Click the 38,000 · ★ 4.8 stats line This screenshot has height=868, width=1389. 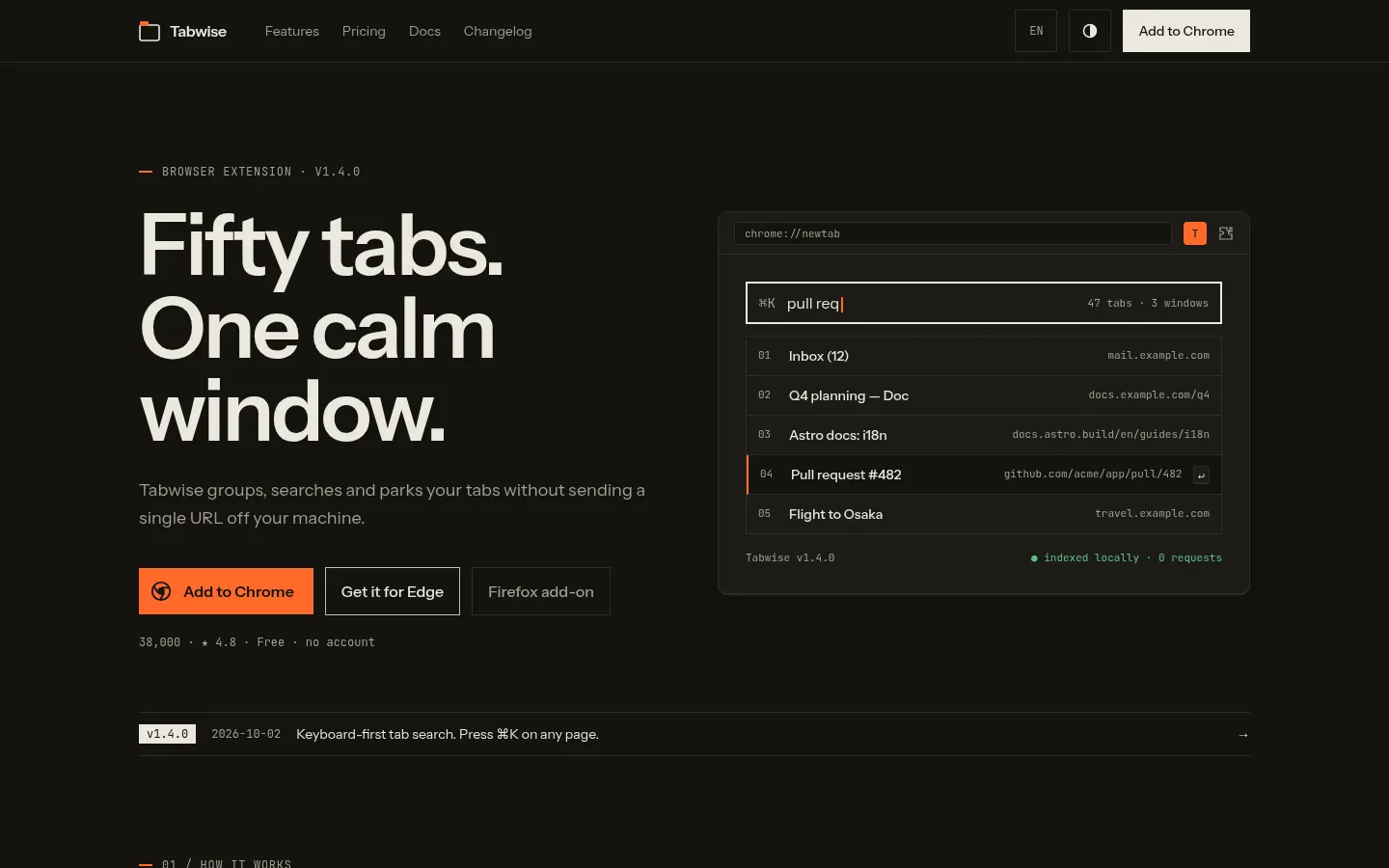pyautogui.click(x=257, y=642)
